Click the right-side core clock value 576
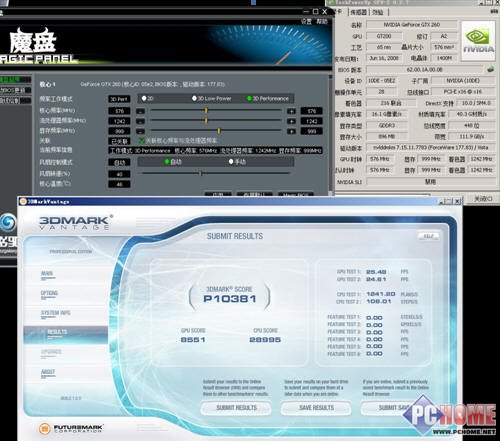 312,111
